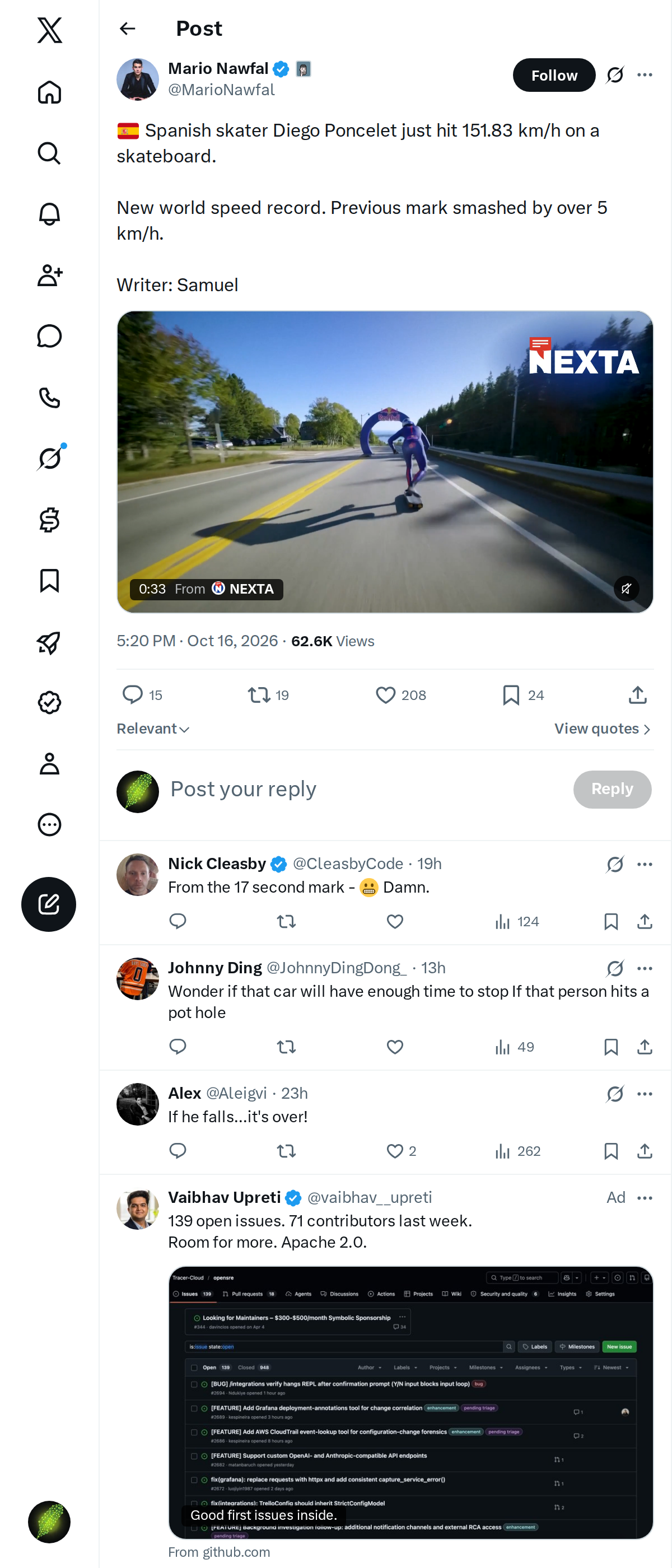
Task: Click the compose post button
Action: [x=49, y=904]
